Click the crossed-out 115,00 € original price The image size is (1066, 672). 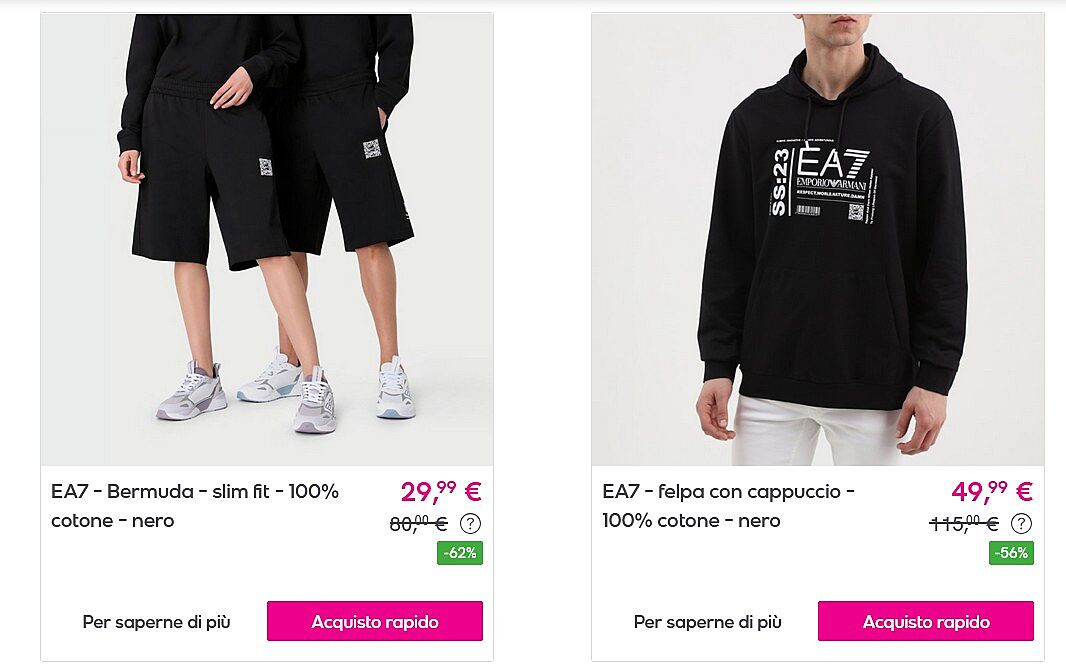click(x=964, y=524)
